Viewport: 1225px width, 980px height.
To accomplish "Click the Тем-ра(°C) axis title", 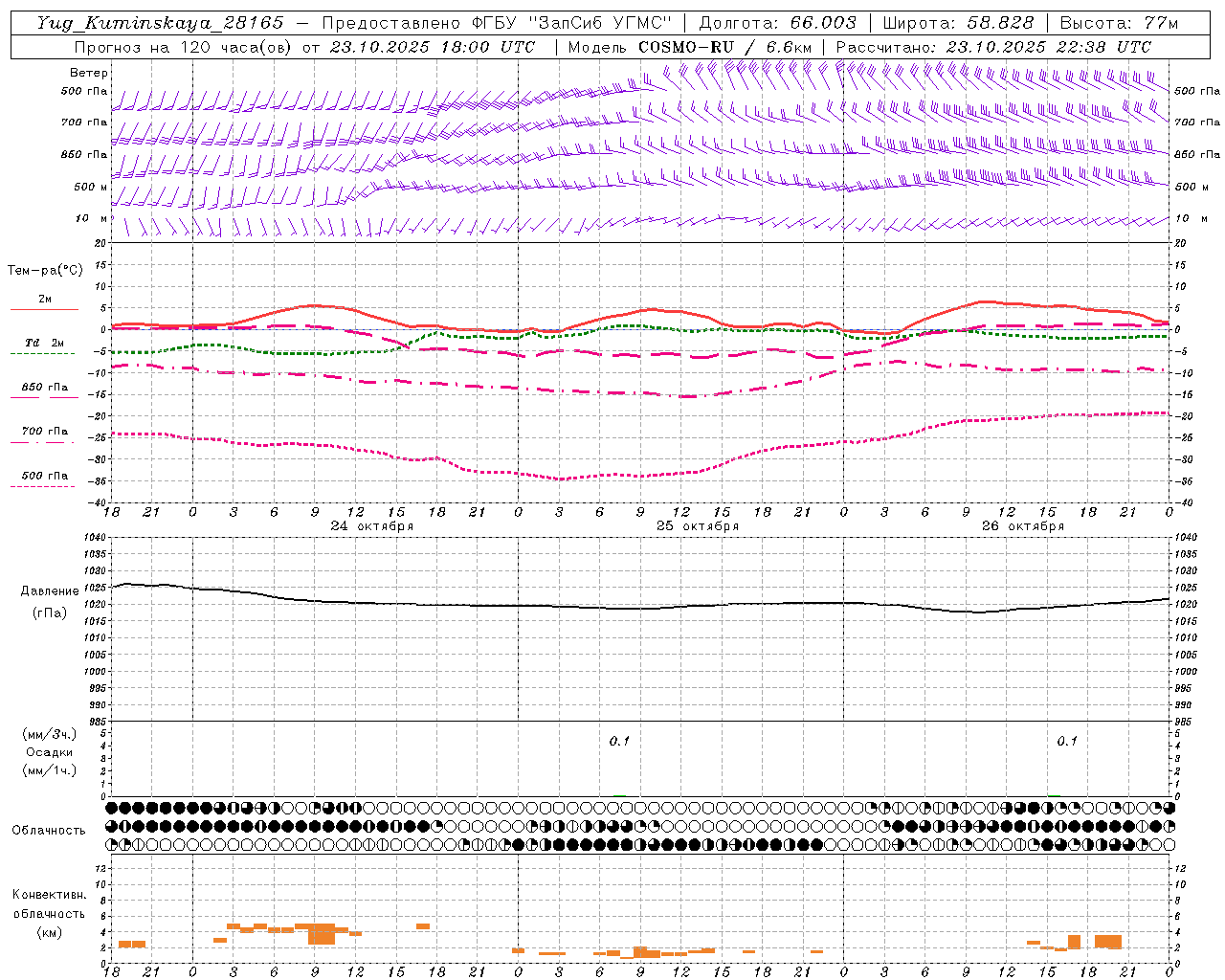I will [x=45, y=271].
